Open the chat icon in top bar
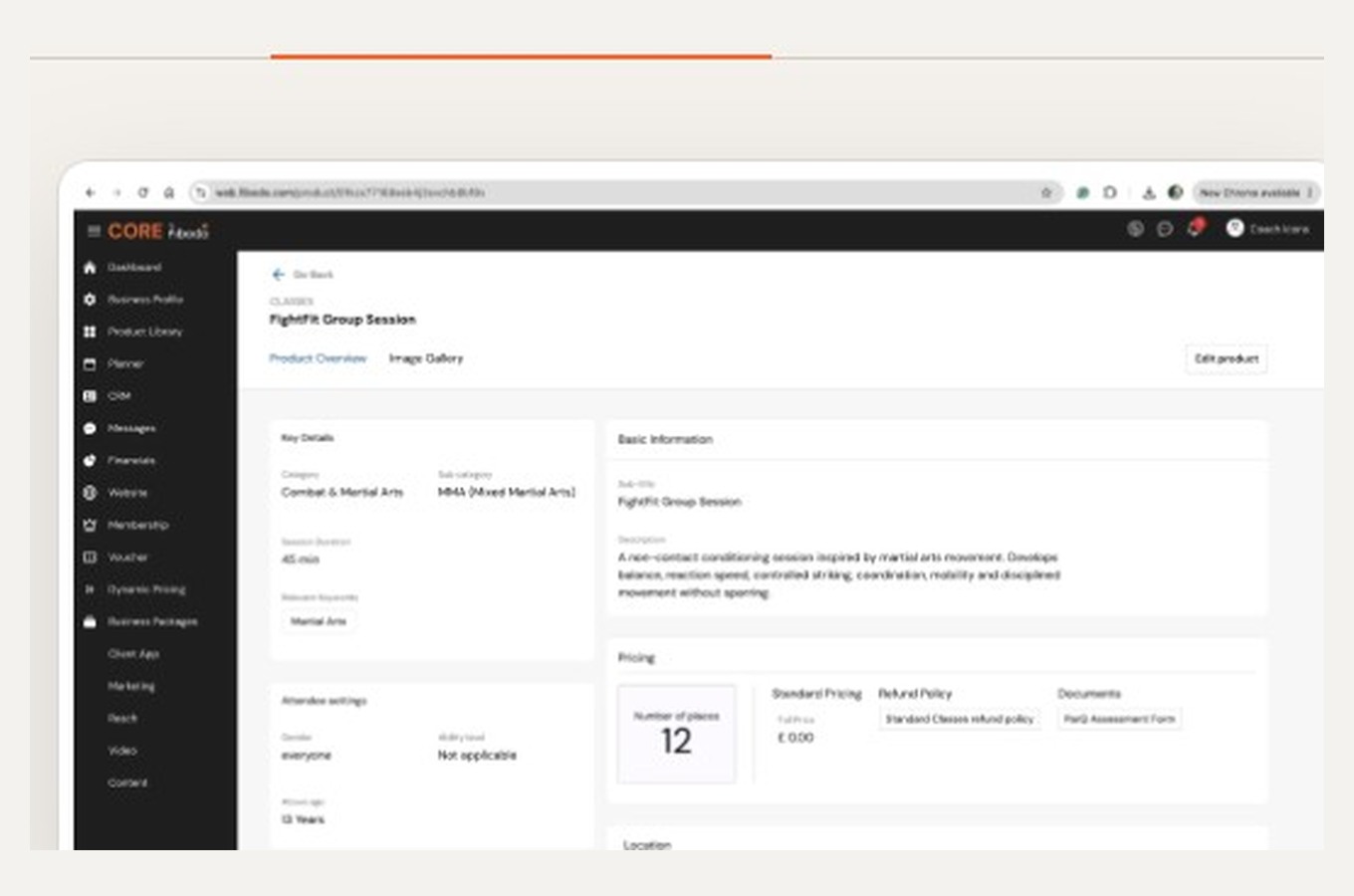The width and height of the screenshot is (1354, 896). point(1164,229)
